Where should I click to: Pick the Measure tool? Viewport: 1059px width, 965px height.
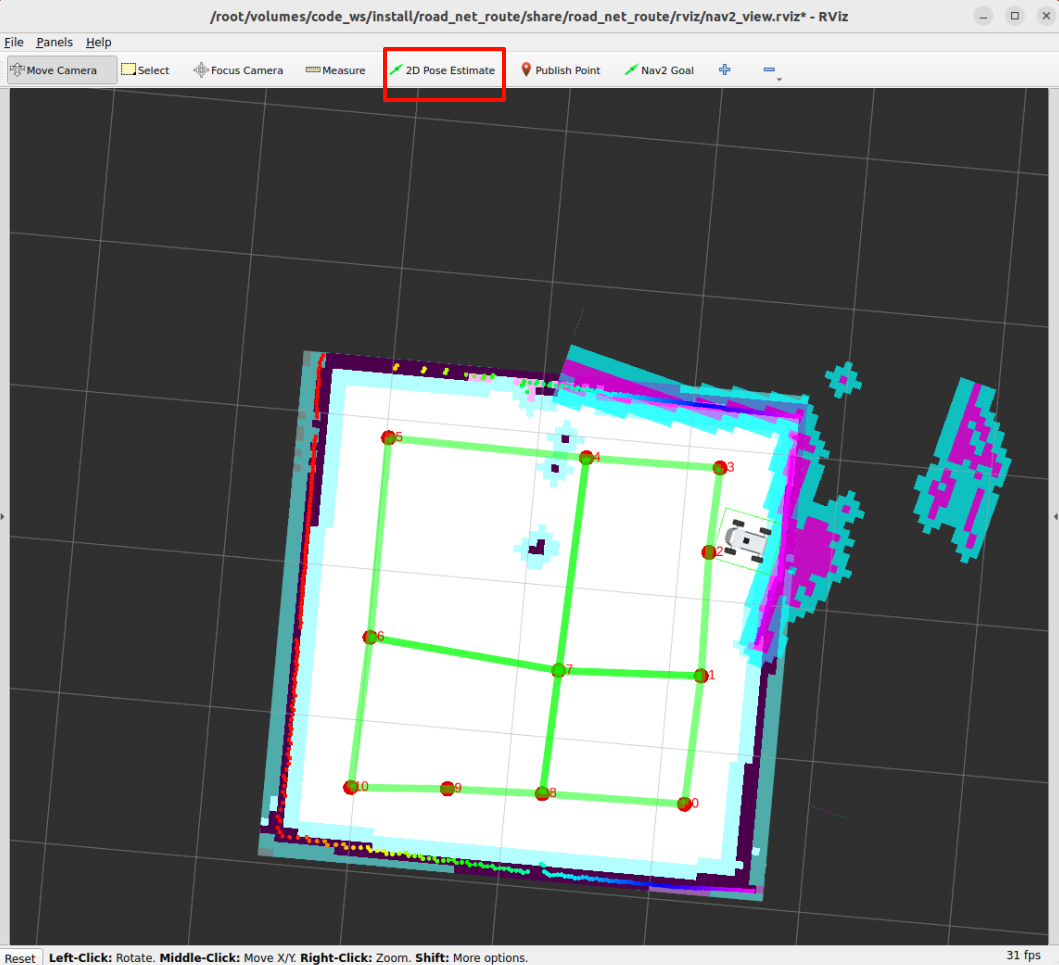(335, 70)
